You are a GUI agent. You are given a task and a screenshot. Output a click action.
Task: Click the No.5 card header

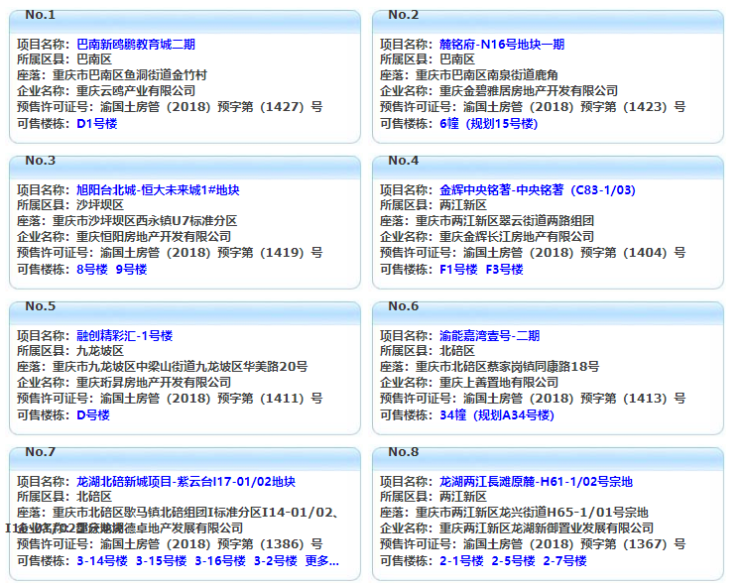tap(185, 312)
